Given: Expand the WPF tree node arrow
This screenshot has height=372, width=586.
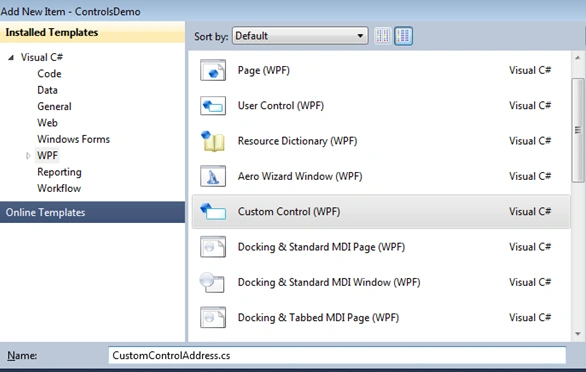Looking at the screenshot, I should (x=28, y=156).
